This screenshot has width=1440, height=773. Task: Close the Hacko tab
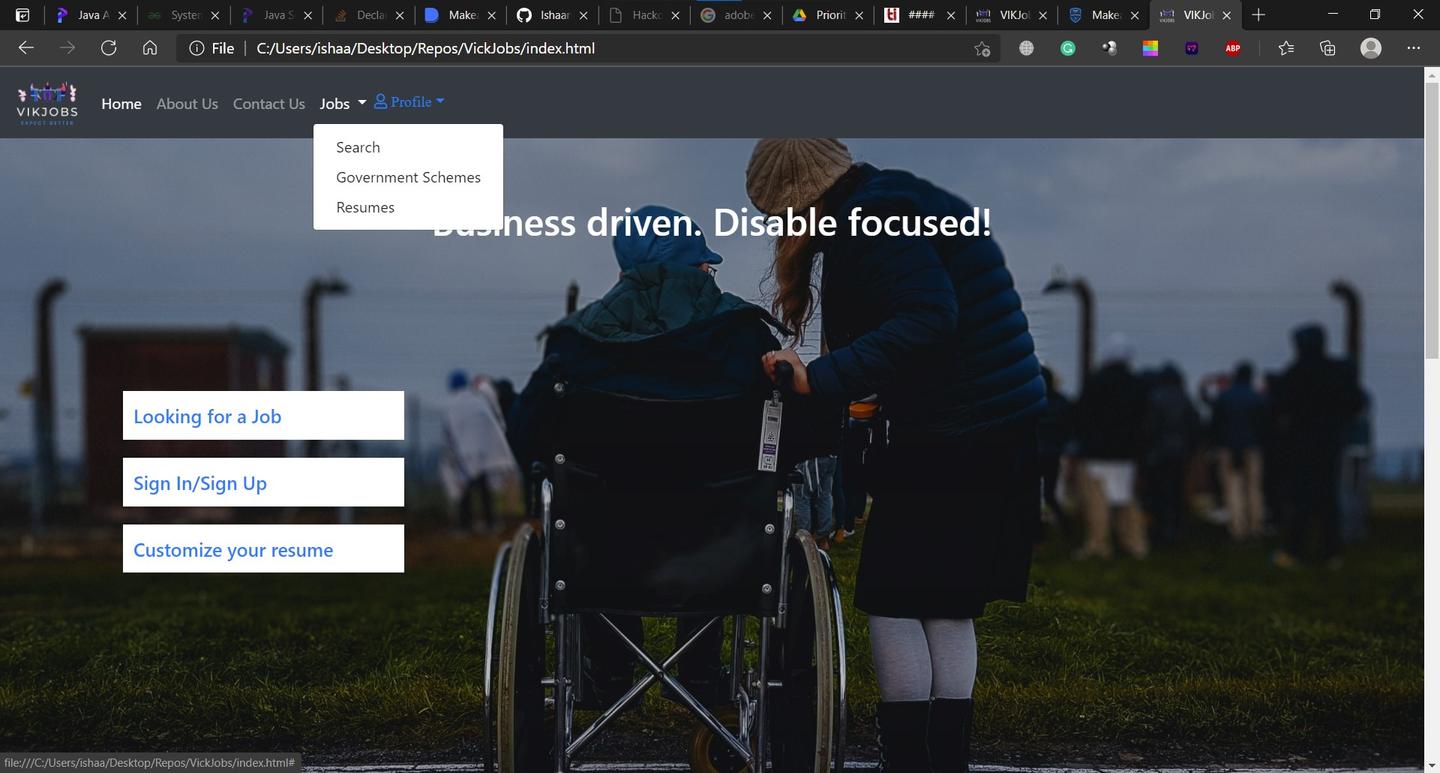[675, 15]
